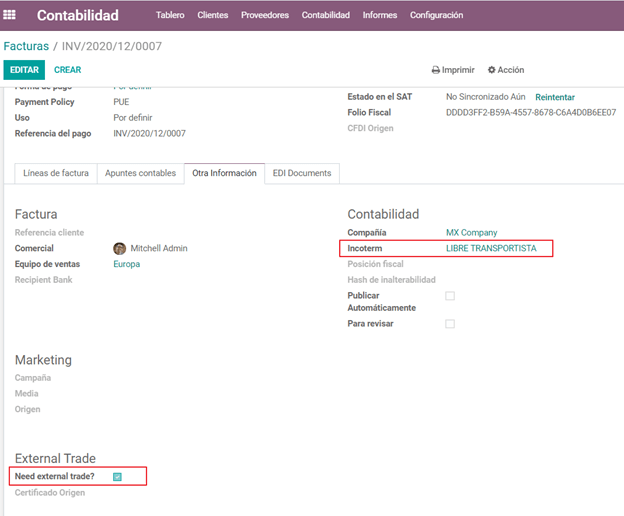Open the MX Company link
624x516 pixels.
coord(471,232)
